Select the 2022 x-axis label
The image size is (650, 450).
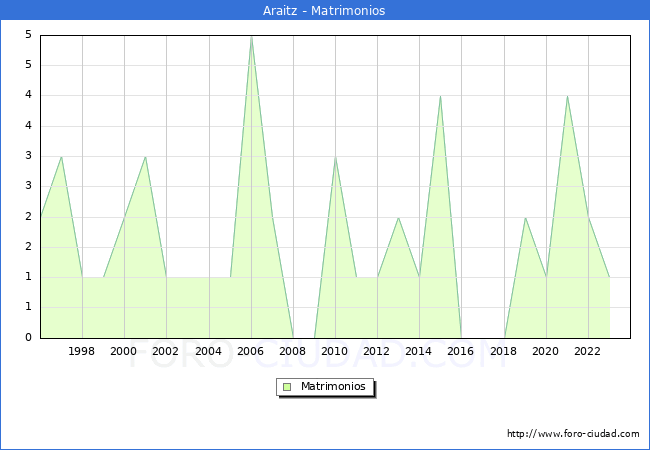(x=588, y=351)
